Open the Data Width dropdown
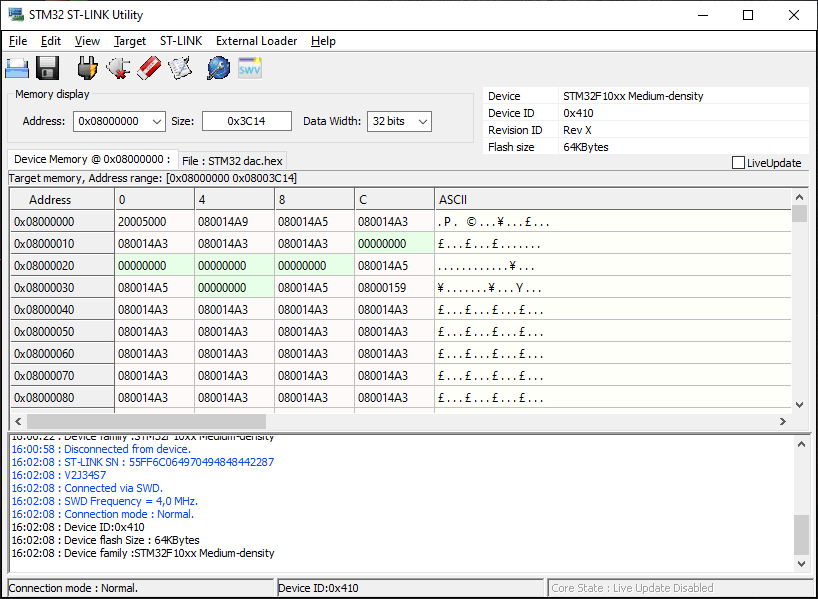 pos(399,122)
